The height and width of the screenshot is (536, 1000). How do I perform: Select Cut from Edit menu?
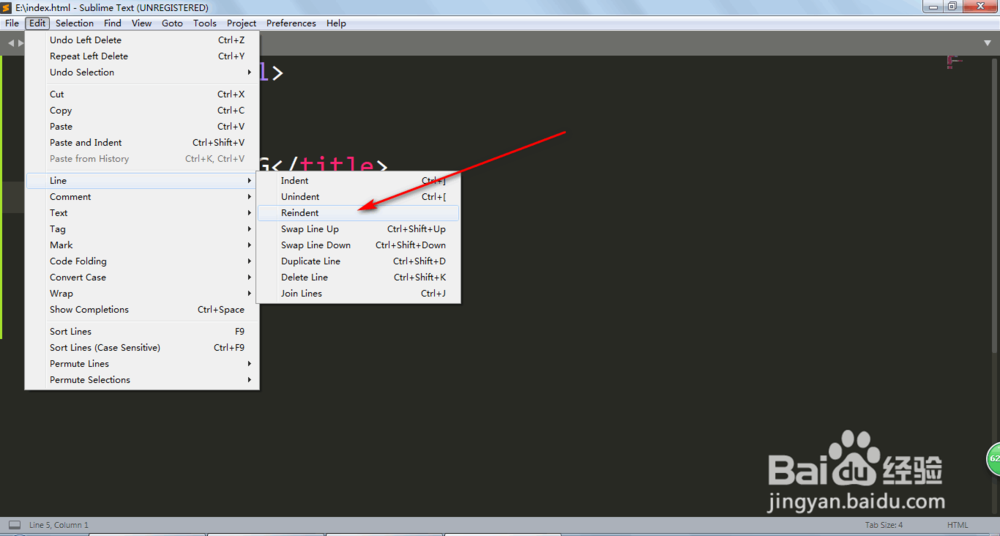point(142,94)
